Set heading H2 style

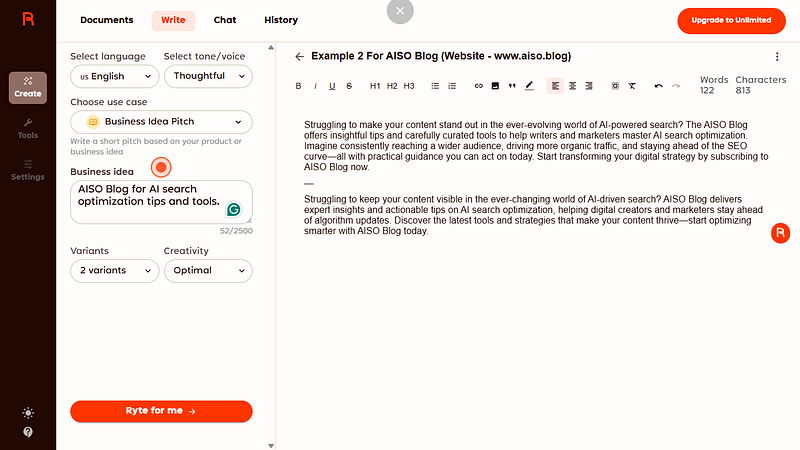[x=392, y=86]
